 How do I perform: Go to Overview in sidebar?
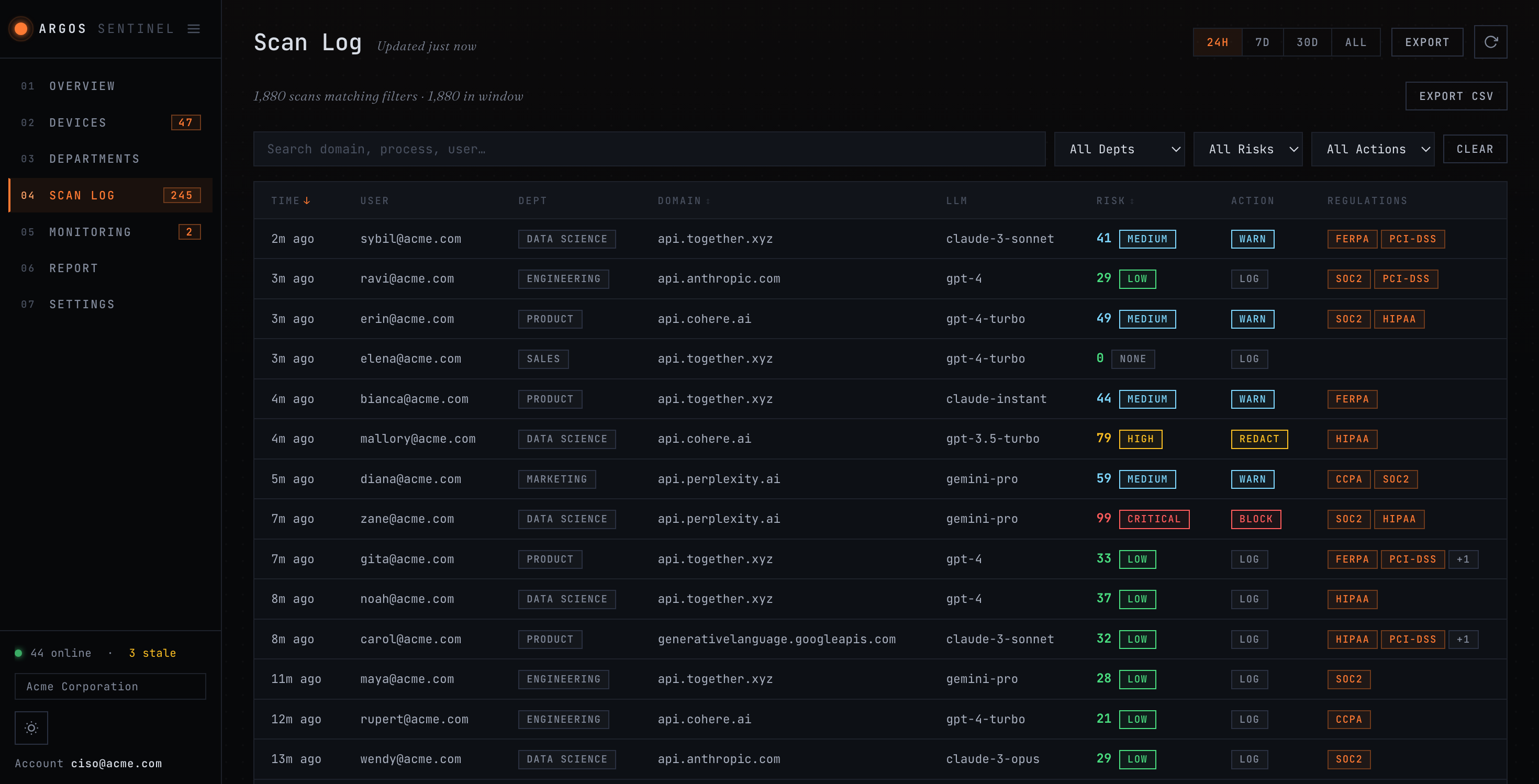[110, 86]
